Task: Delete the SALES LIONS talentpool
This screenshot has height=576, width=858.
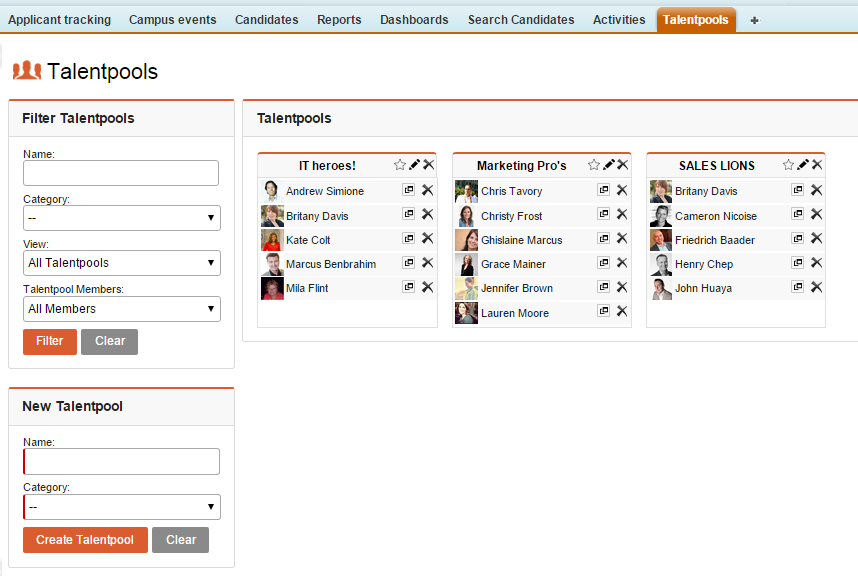Action: (817, 165)
